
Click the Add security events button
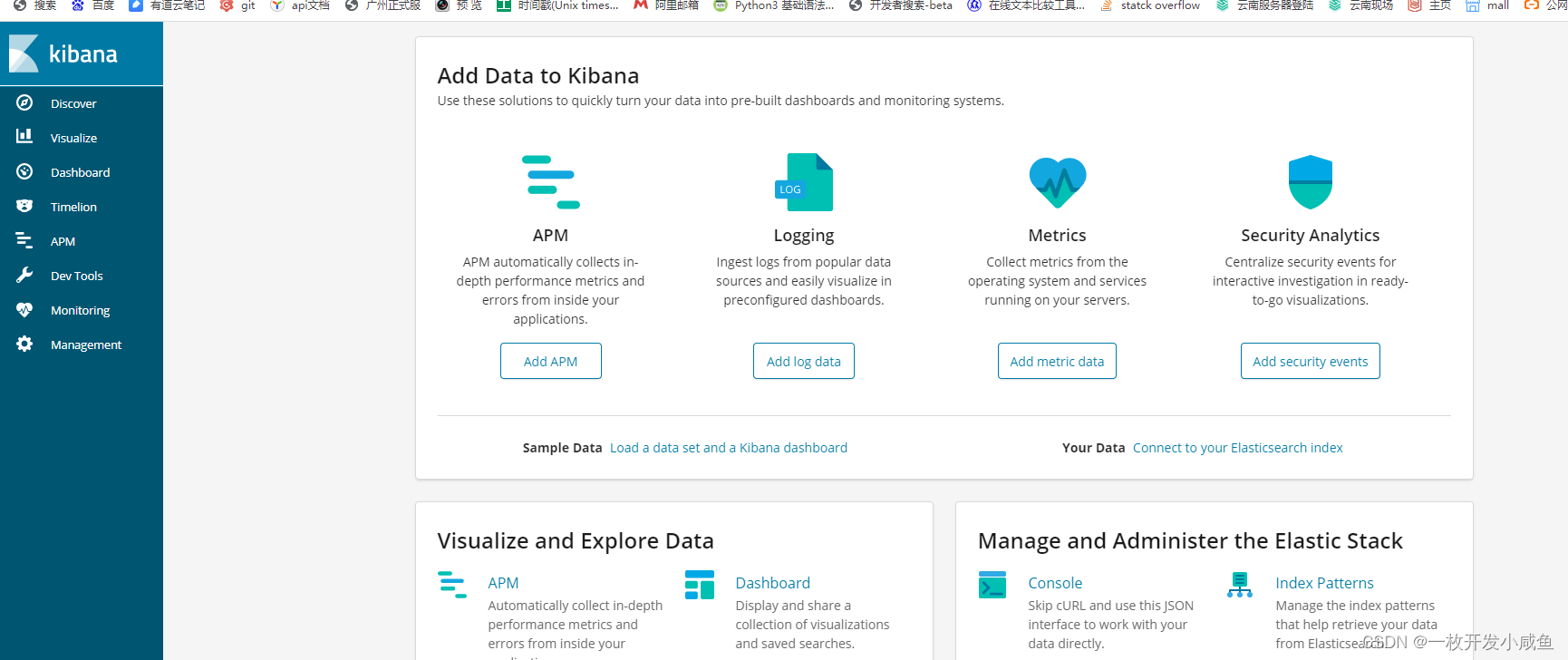pos(1310,361)
